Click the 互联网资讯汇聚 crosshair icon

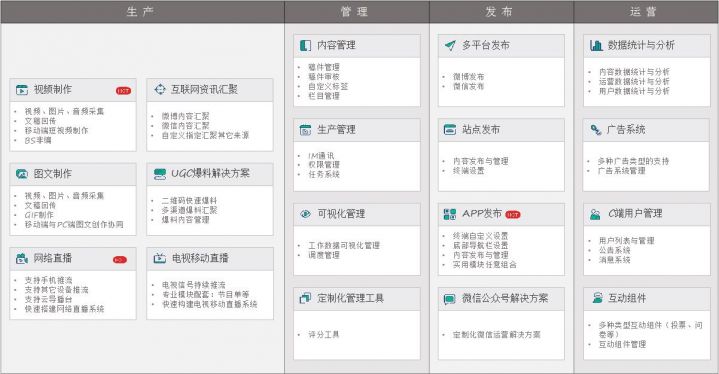pyautogui.click(x=160, y=89)
